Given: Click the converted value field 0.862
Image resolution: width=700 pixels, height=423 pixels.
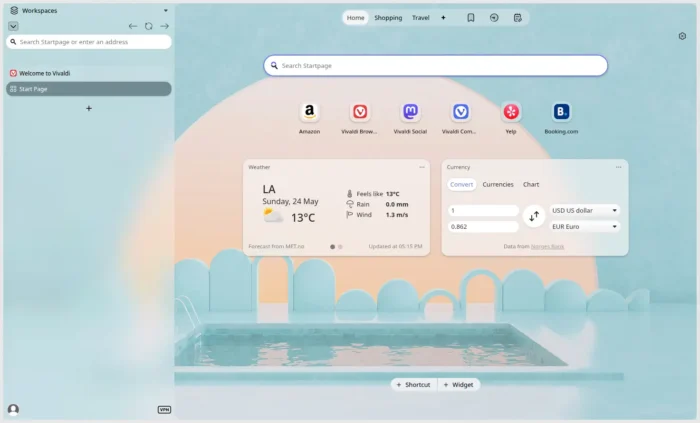Looking at the screenshot, I should [483, 227].
